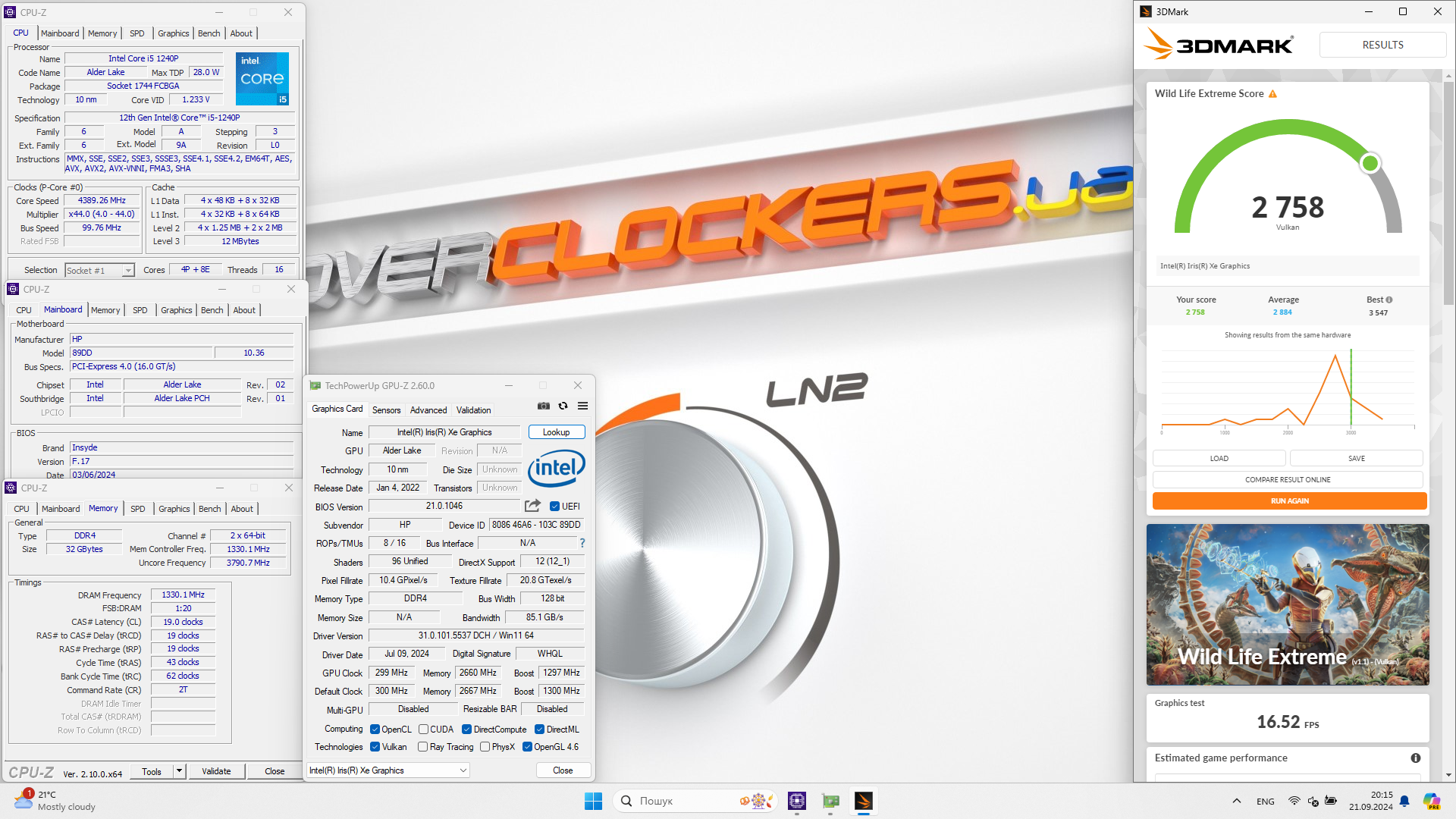Click the Copilot preview tray icon
1456x819 pixels.
click(1431, 801)
